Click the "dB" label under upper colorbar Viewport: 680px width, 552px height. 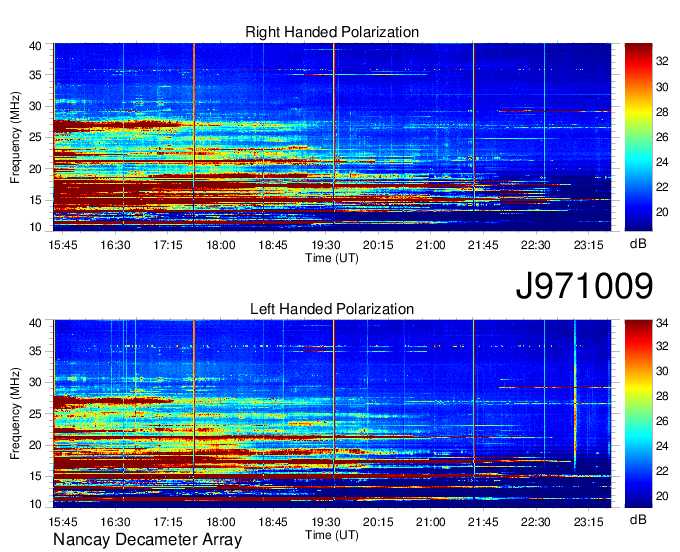(638, 244)
